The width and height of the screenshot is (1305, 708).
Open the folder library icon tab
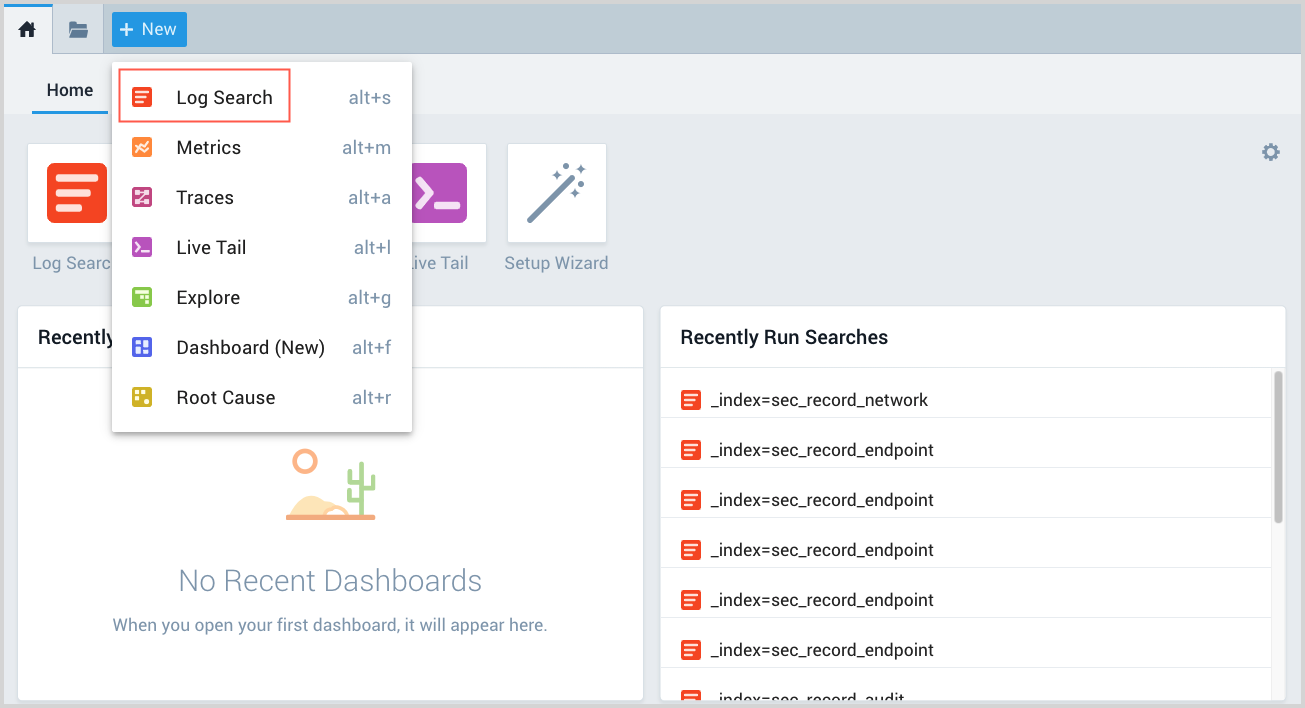[78, 29]
